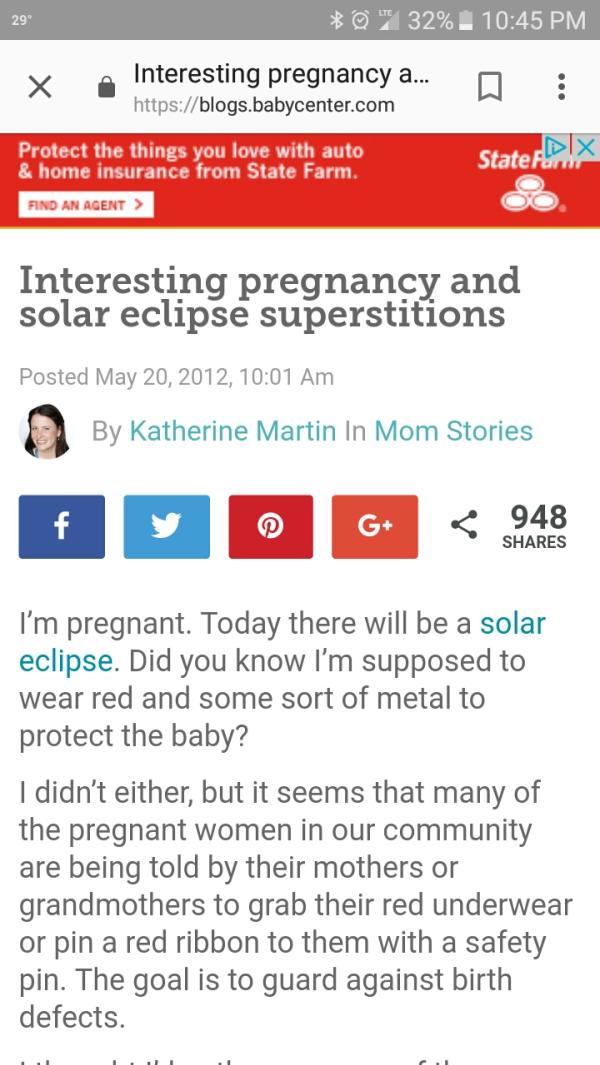The height and width of the screenshot is (1065, 600).
Task: Open the Mom Stories category
Action: click(x=453, y=431)
